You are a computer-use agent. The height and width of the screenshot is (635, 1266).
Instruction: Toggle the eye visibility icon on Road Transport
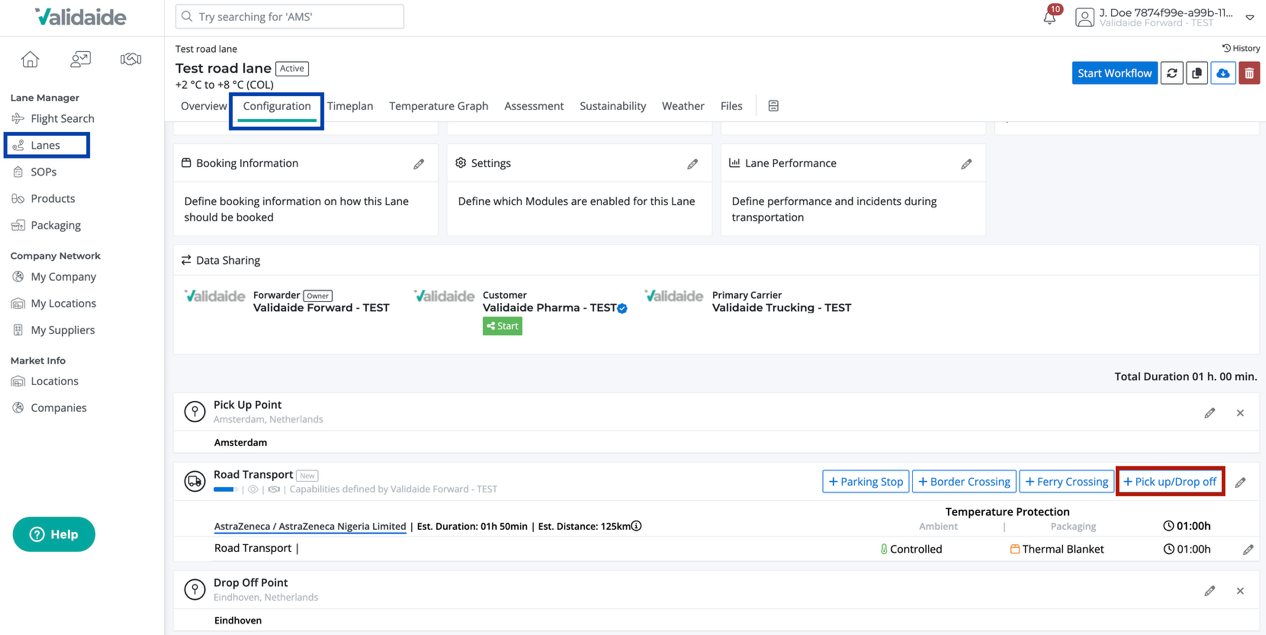pyautogui.click(x=250, y=489)
